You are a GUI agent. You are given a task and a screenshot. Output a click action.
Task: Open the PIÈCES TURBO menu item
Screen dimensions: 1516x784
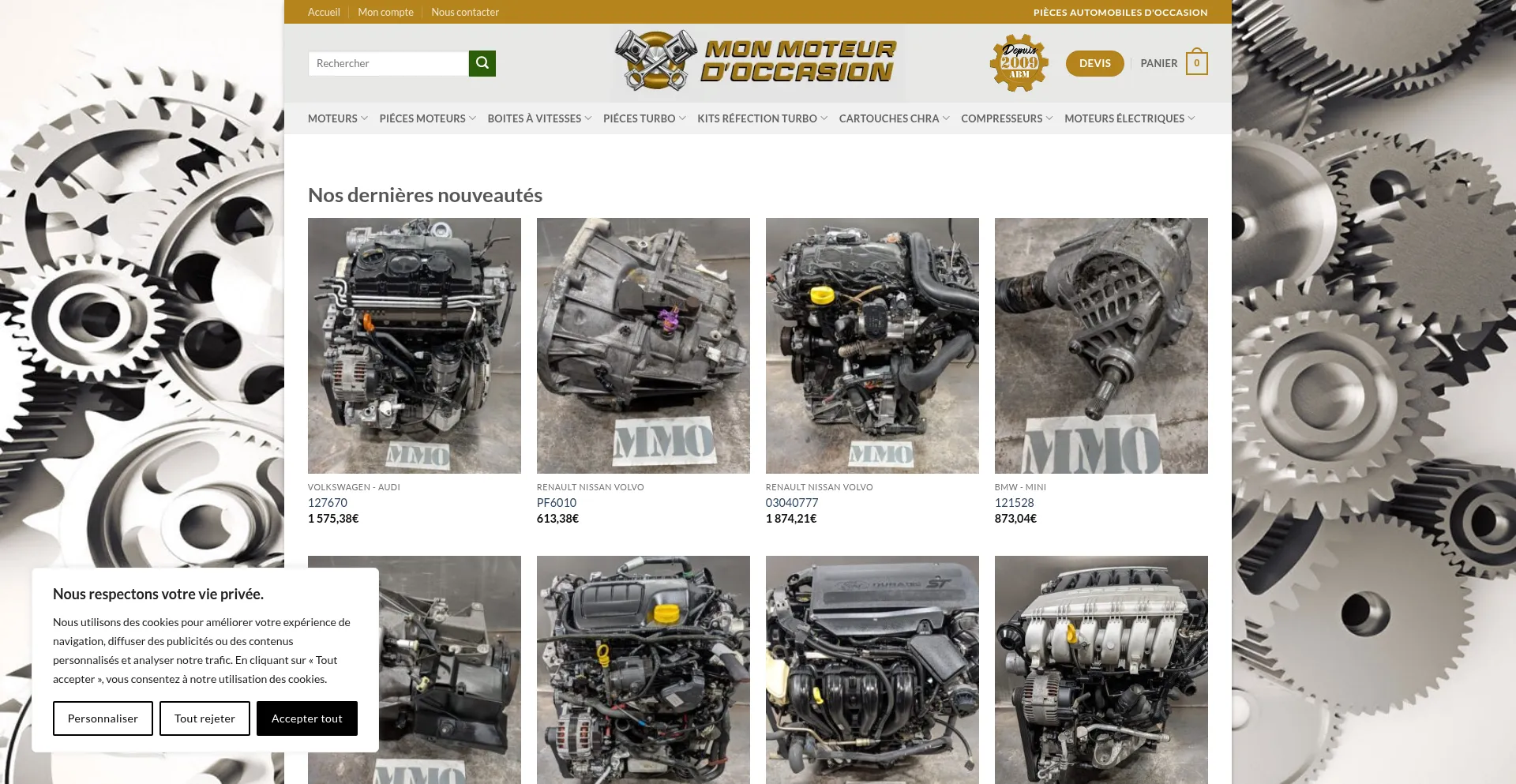(639, 118)
